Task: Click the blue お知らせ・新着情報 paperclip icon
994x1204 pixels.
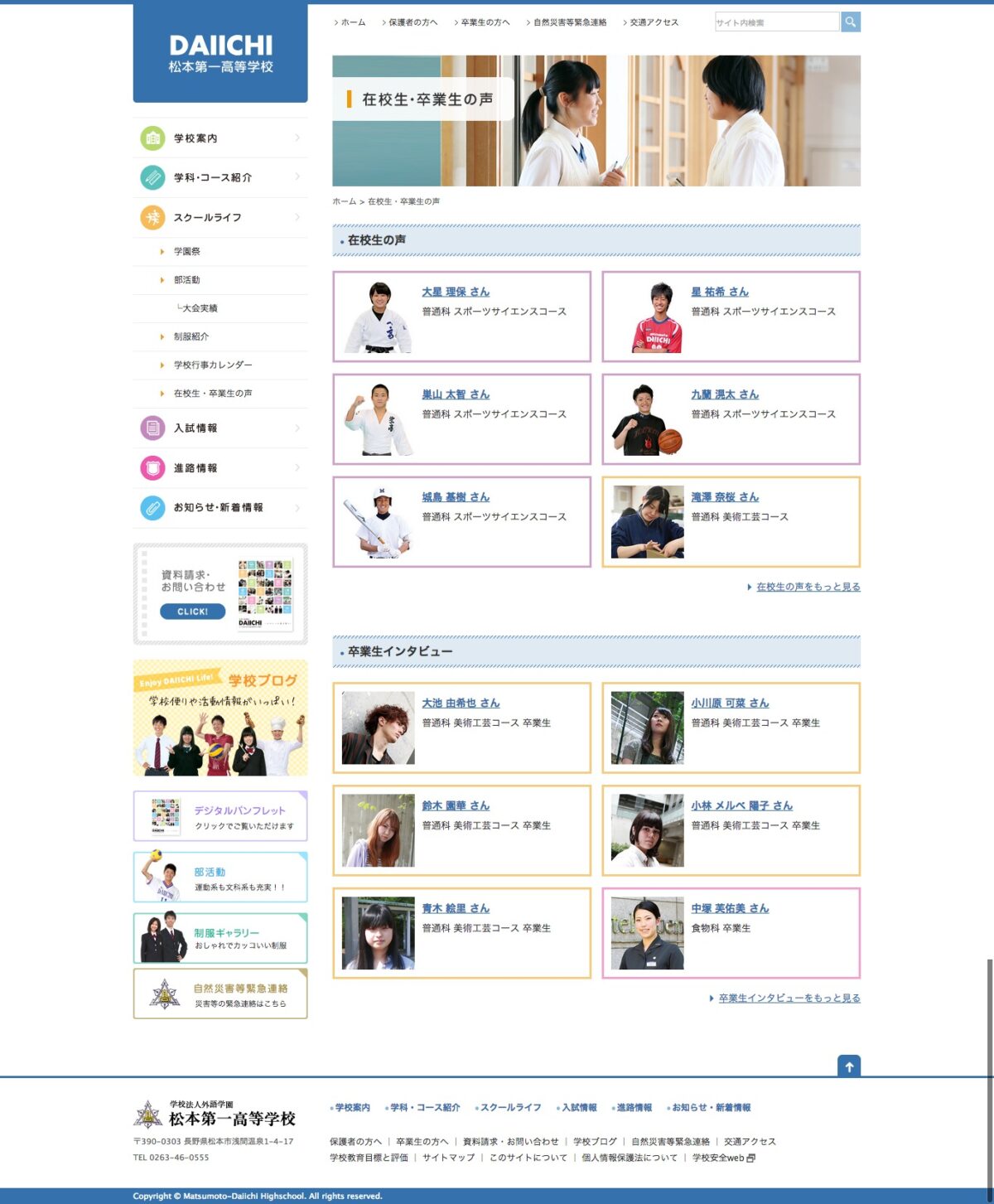Action: tap(152, 507)
